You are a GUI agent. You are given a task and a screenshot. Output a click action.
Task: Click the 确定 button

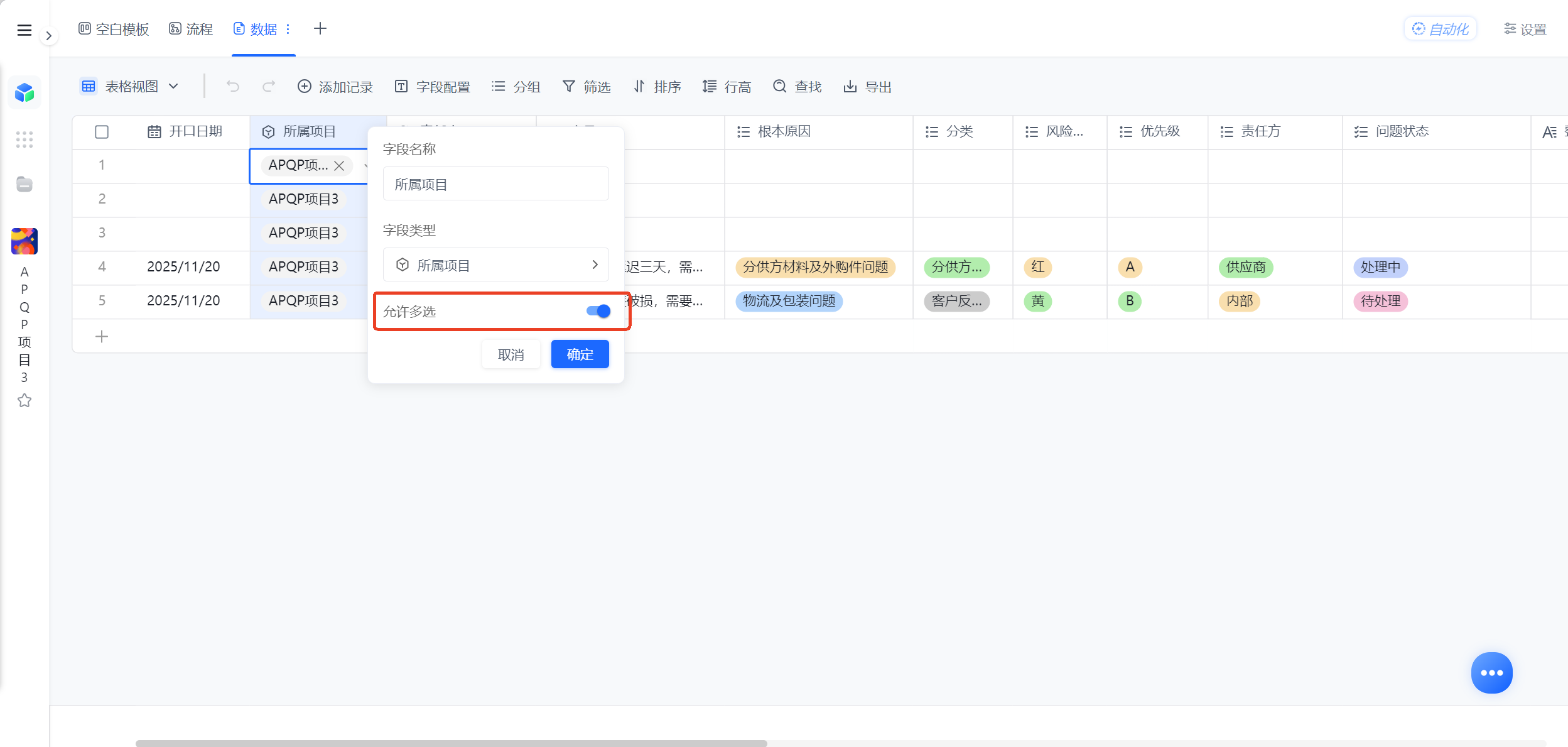580,354
